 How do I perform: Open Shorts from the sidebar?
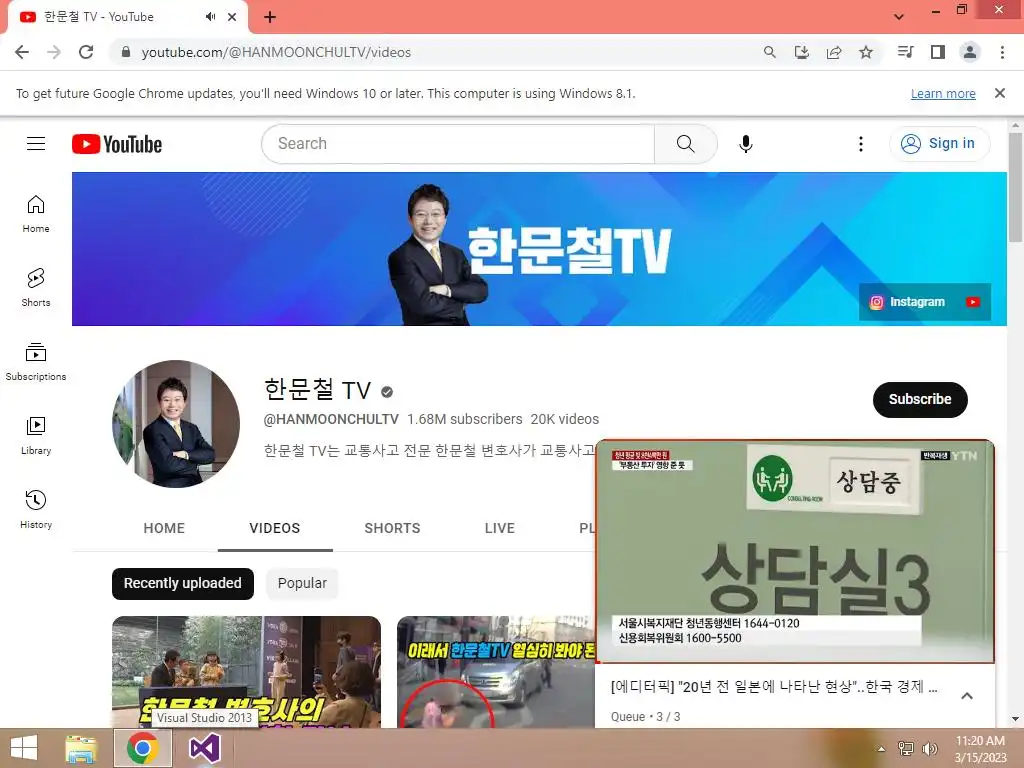[x=36, y=288]
